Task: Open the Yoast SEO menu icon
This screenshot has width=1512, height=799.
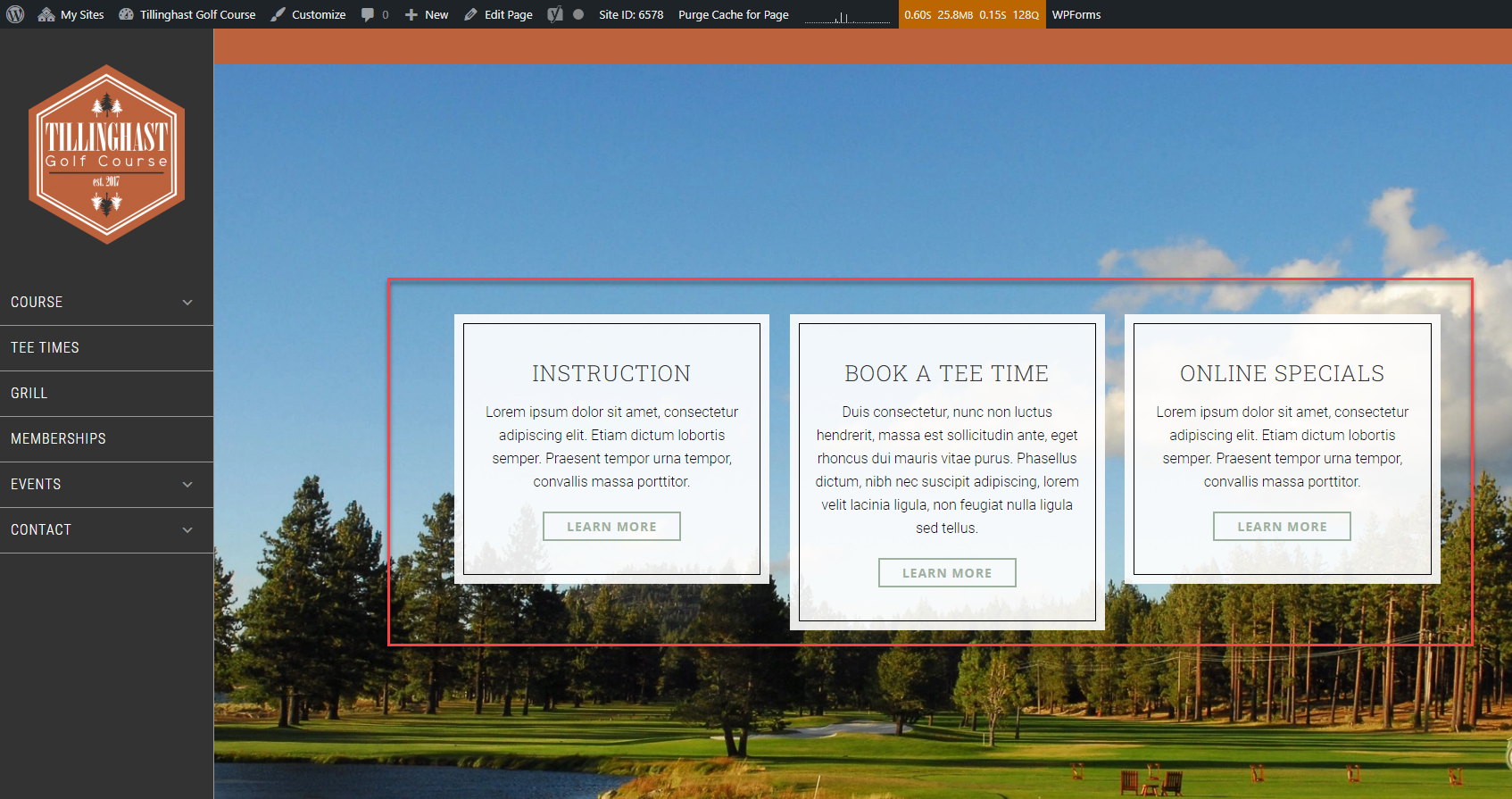Action: click(555, 14)
